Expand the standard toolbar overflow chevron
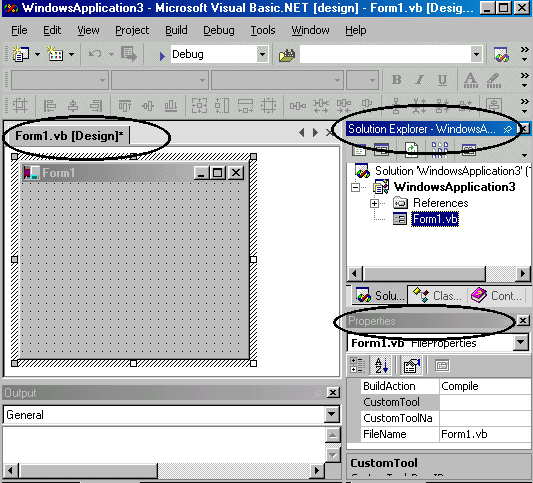Image resolution: width=533 pixels, height=483 pixels. click(x=525, y=54)
